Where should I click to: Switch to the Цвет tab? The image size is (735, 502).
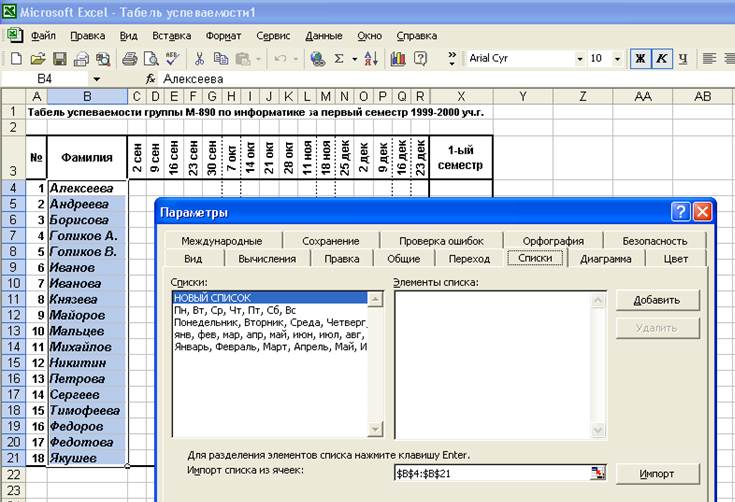(676, 259)
